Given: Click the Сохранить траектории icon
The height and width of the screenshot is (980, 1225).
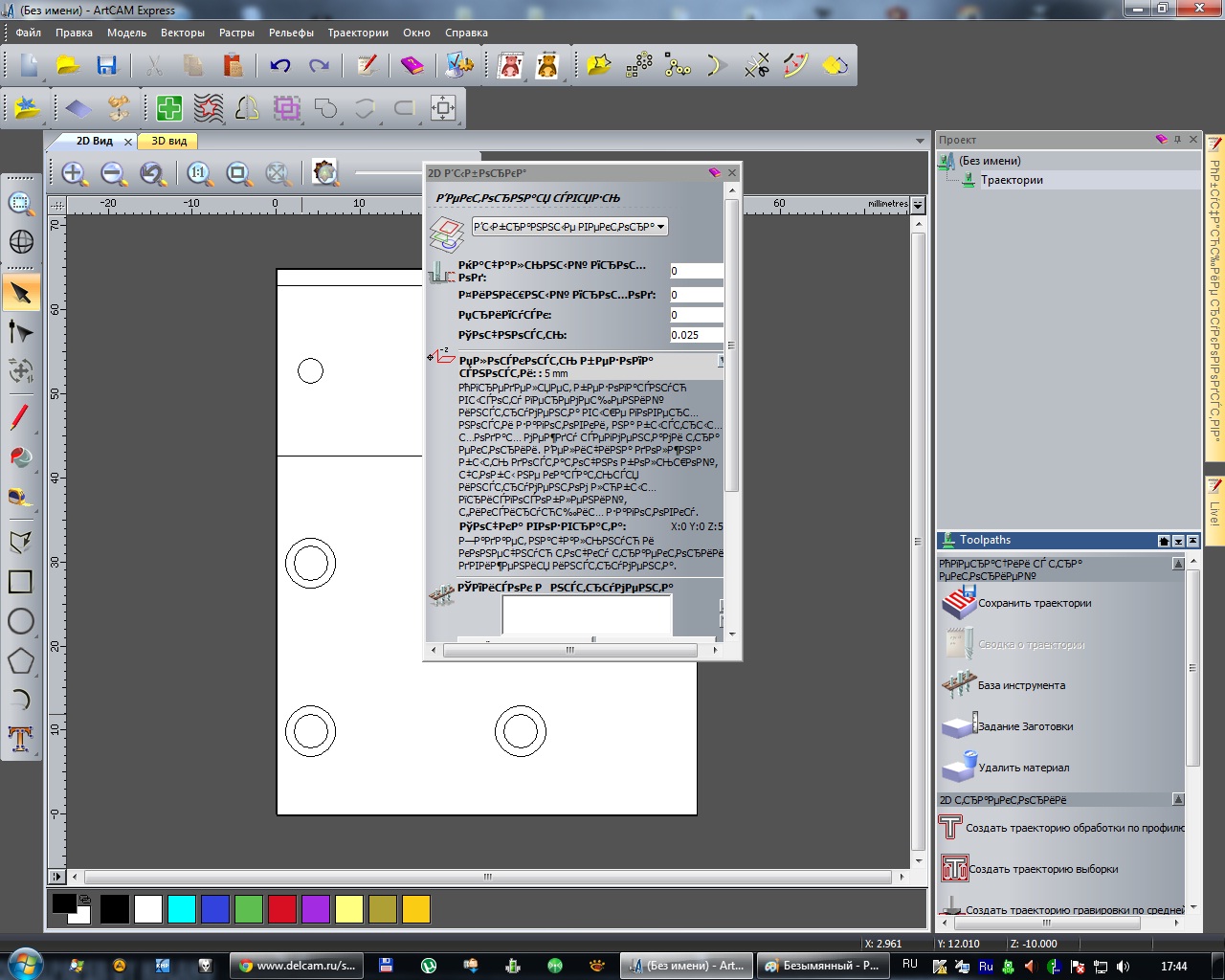Looking at the screenshot, I should [958, 603].
